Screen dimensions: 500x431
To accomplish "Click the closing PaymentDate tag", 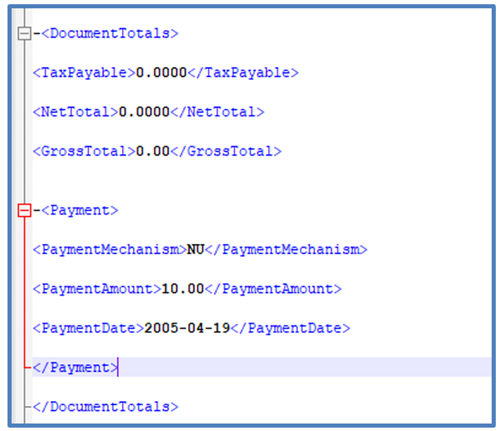I will click(x=291, y=328).
